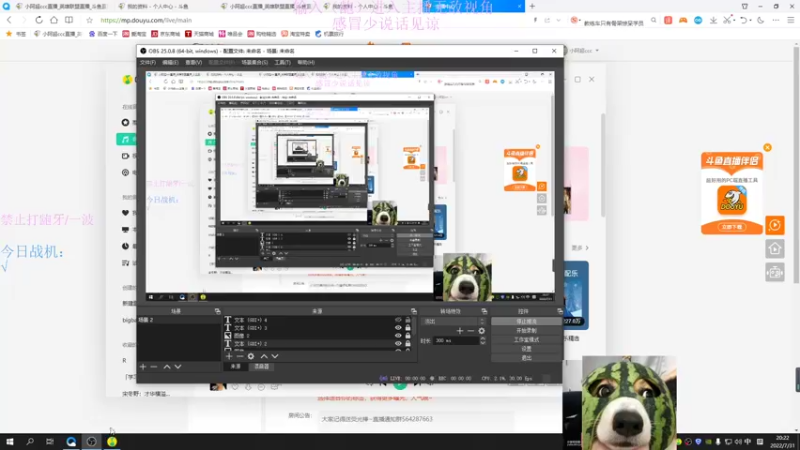Image resolution: width=800 pixels, height=450 pixels.
Task: Add a new scene with plus icon
Action: coord(143,367)
